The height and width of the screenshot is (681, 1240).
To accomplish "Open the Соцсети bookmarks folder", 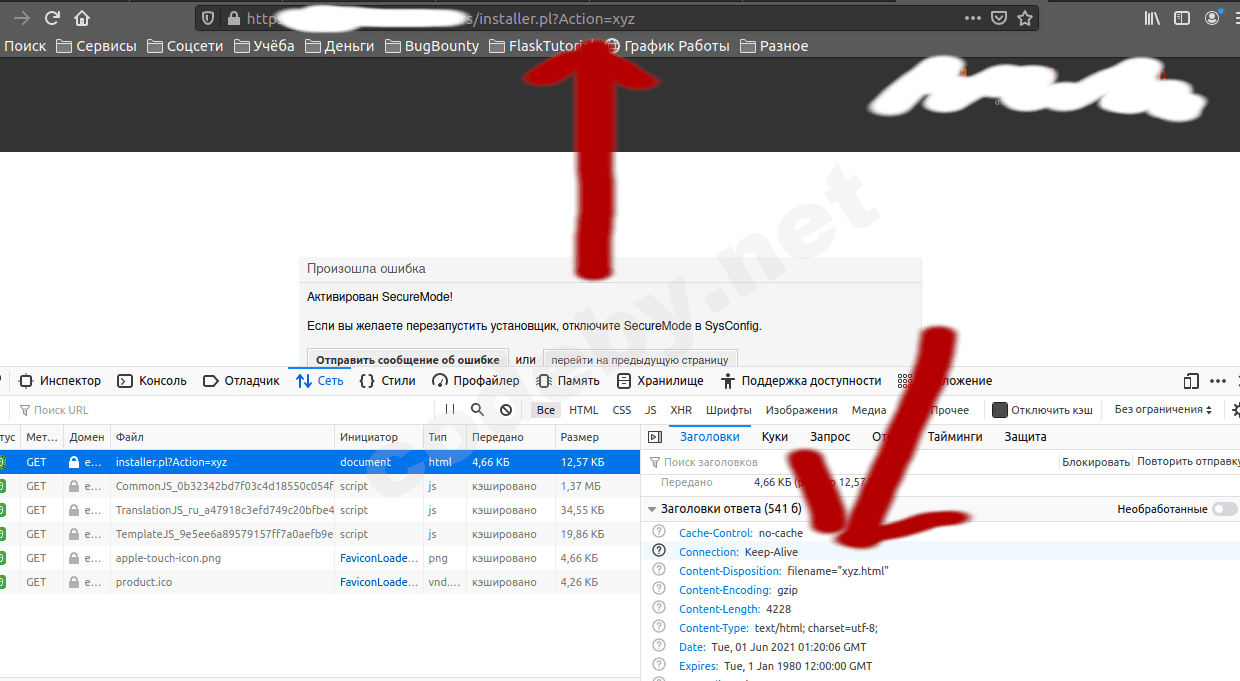I will point(185,46).
